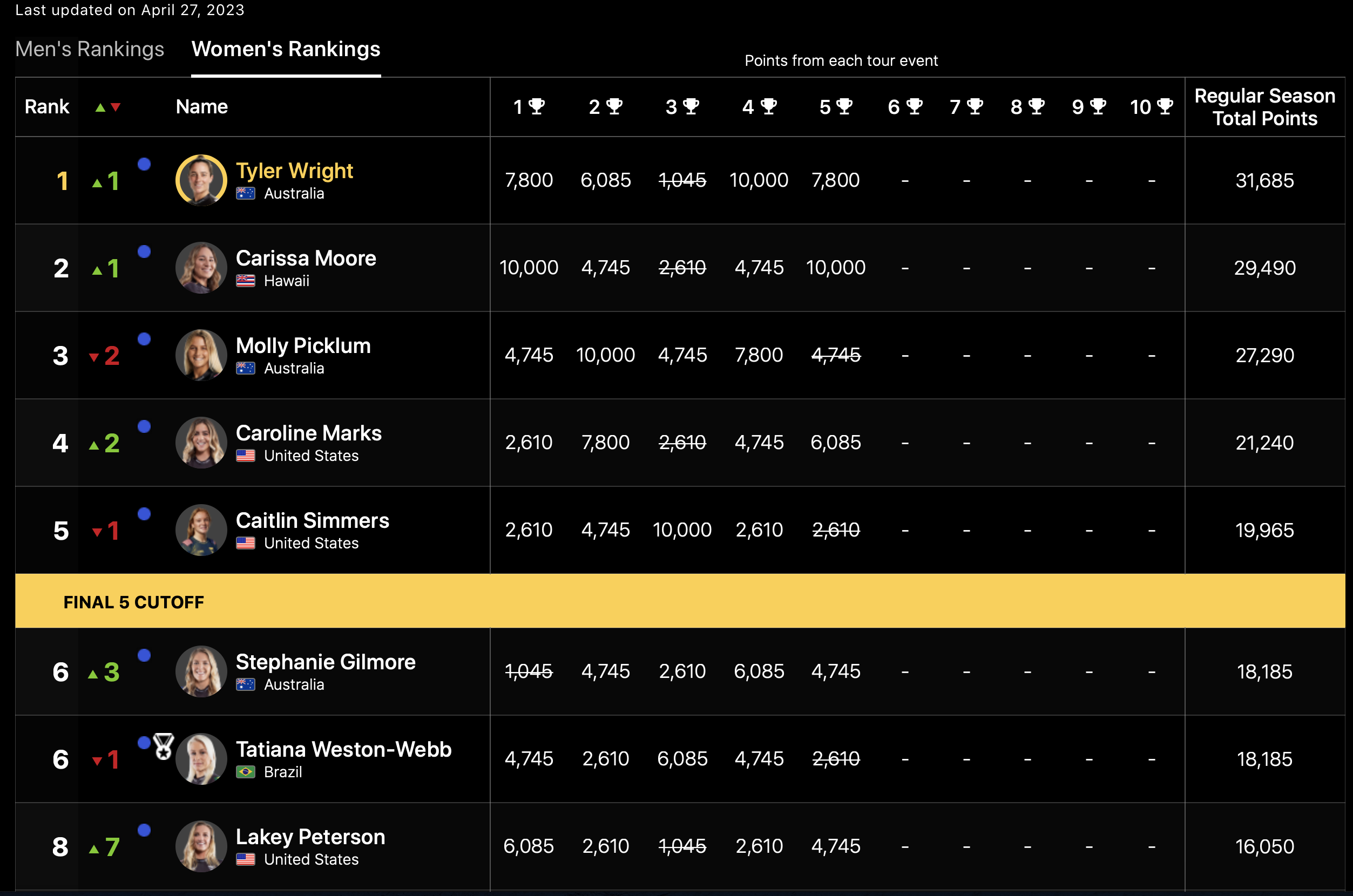Screen dimensions: 1353x896
Task: Click the blue dot next to Tyler Wright
Action: [x=144, y=165]
